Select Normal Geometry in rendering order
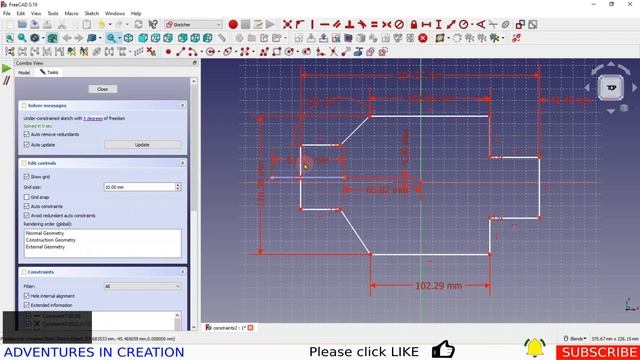Screen dimensions: 640x360 click(x=45, y=233)
